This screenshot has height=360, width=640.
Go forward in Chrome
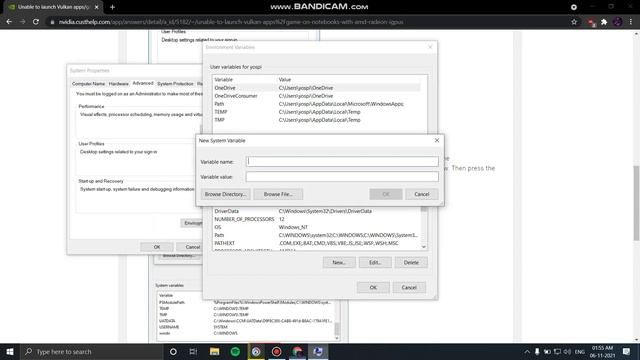click(x=22, y=22)
